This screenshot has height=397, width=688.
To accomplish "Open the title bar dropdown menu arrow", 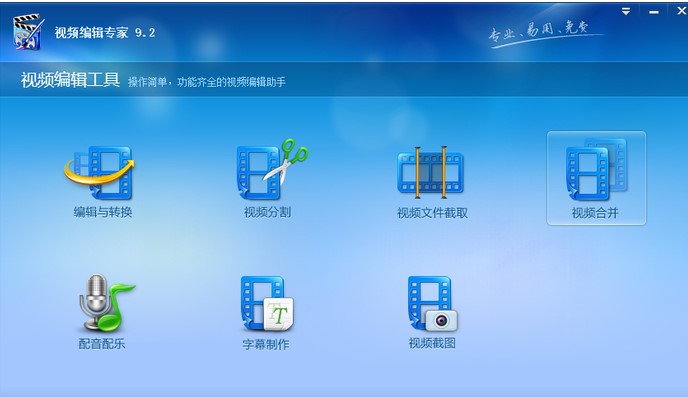I will pos(626,11).
